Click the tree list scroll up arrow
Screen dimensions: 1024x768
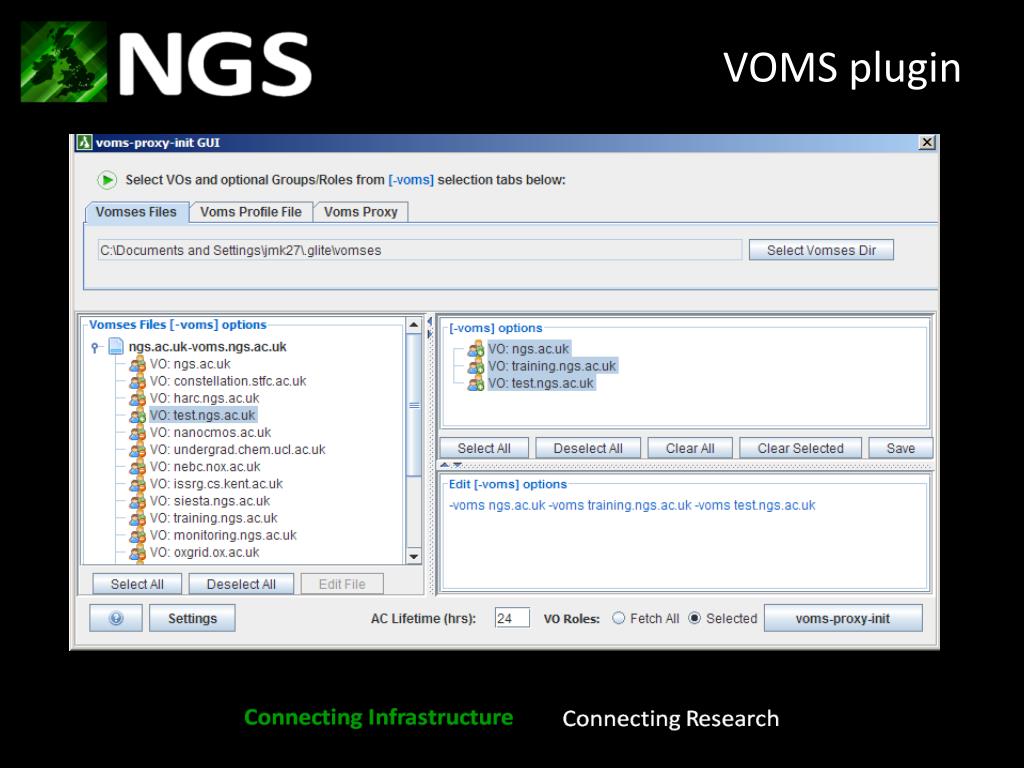[413, 325]
